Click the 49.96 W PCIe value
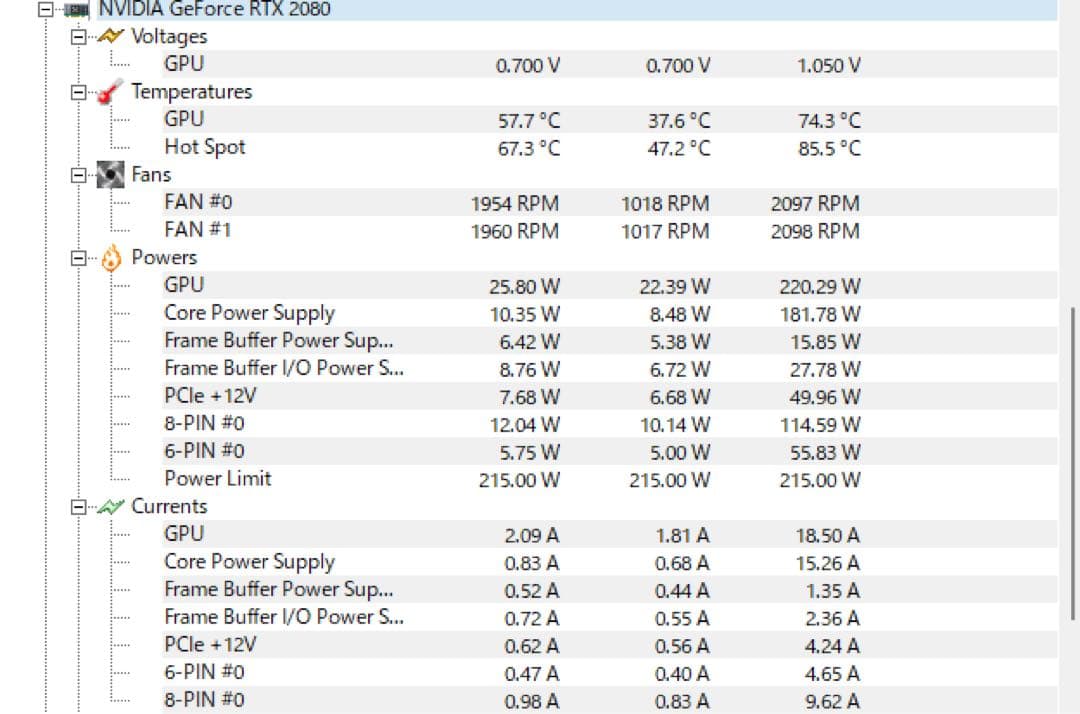Image resolution: width=1080 pixels, height=714 pixels. 825,397
